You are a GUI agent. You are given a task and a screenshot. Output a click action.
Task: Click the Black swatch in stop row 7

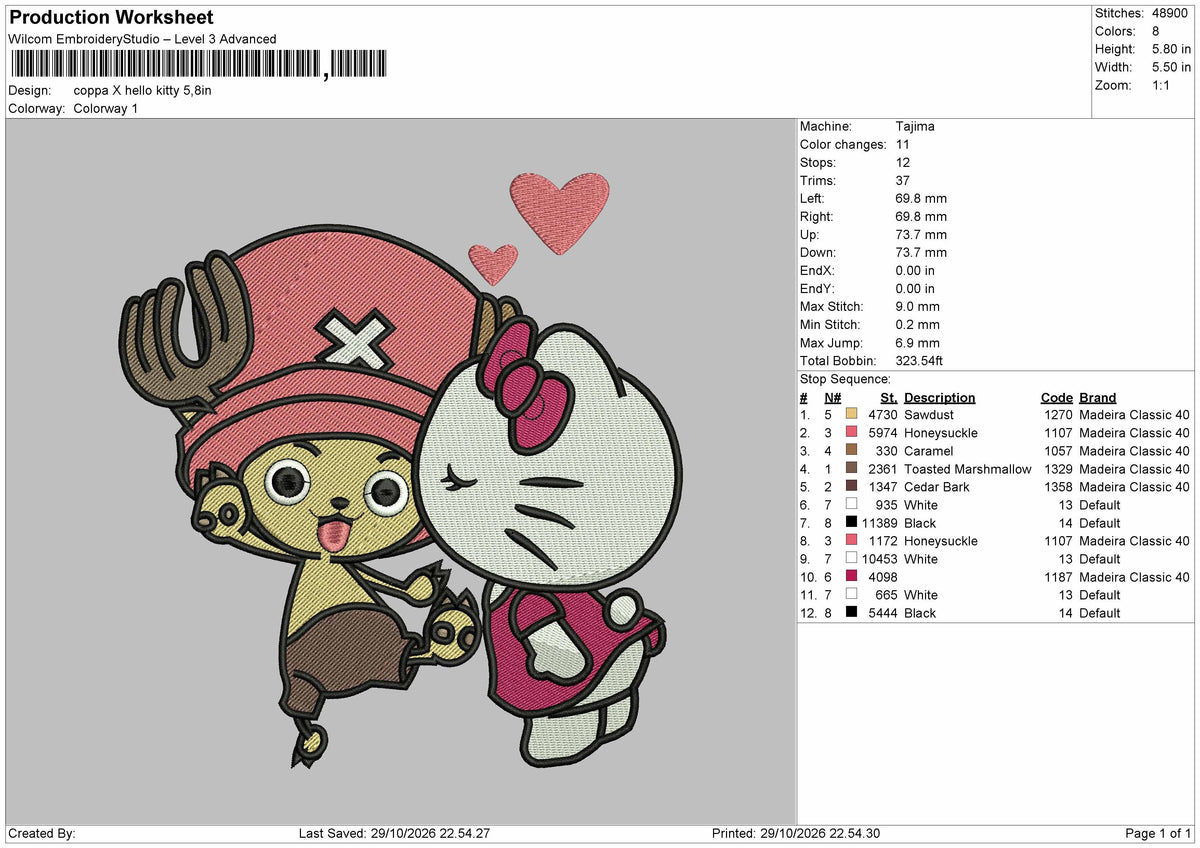click(x=851, y=522)
